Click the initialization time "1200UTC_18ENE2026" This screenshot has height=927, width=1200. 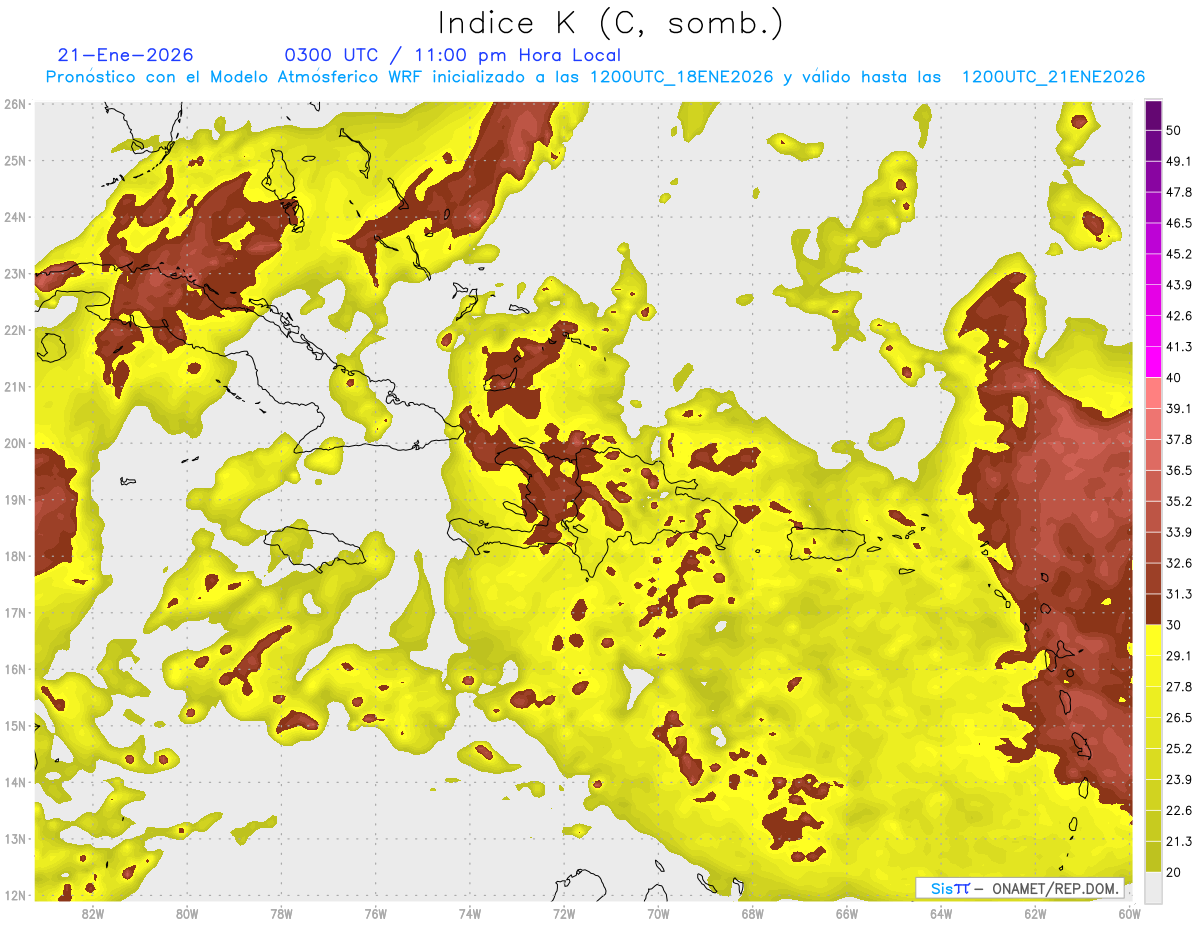click(x=681, y=77)
